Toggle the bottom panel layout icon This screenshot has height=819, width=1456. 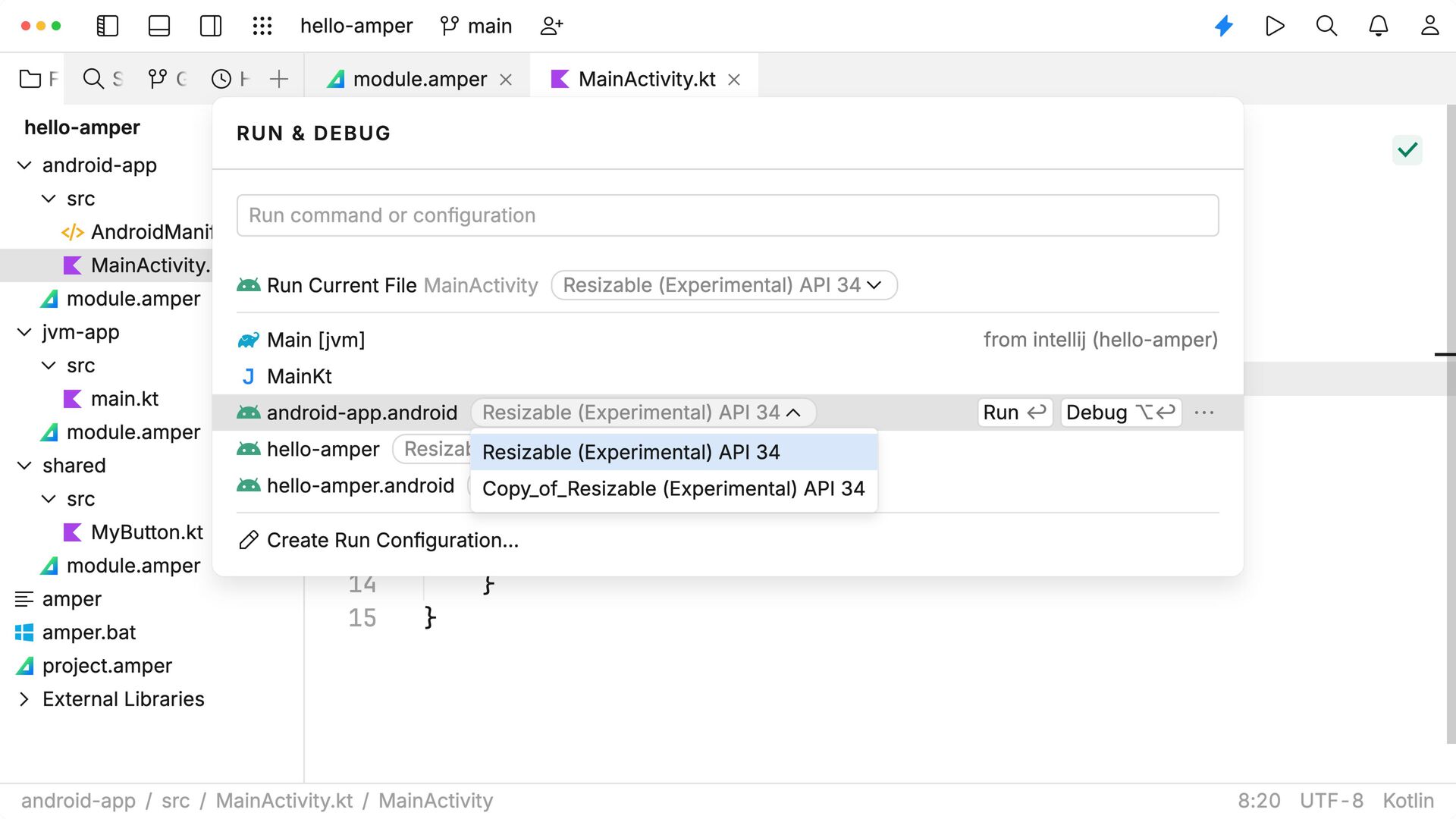click(x=159, y=26)
